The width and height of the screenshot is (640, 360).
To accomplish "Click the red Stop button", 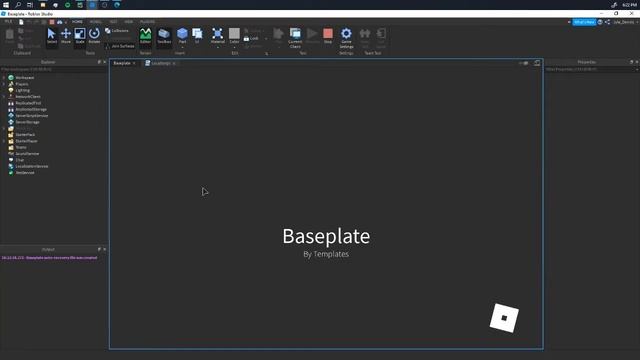I will tap(328, 36).
